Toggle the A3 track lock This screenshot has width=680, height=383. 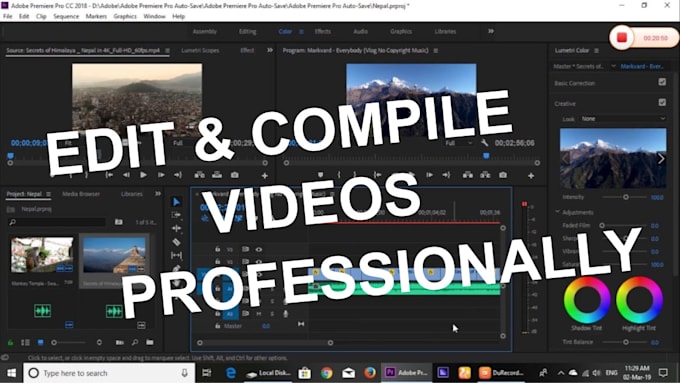point(218,314)
